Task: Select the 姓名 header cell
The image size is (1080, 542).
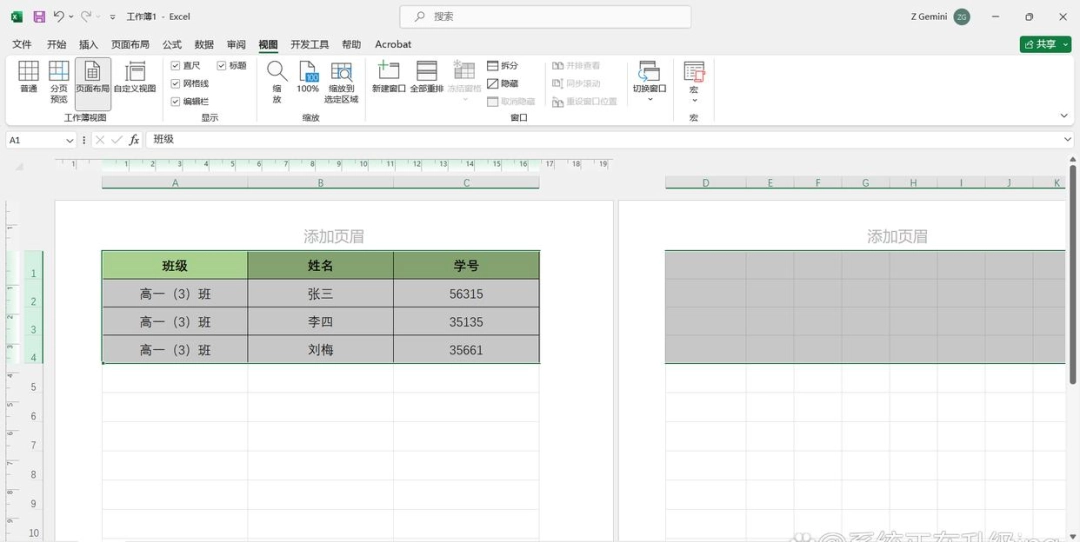Action: [x=321, y=265]
